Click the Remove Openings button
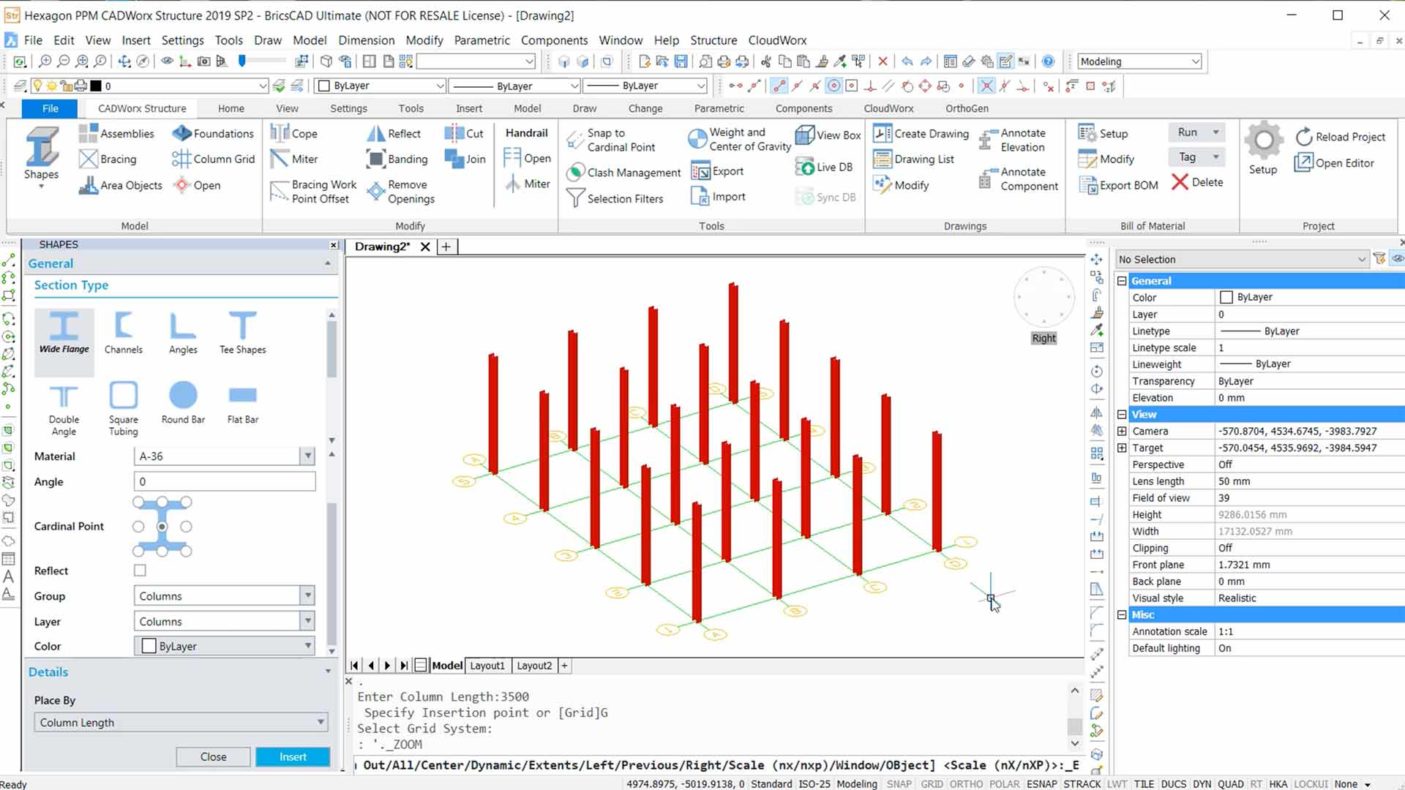1405x790 pixels. (x=400, y=192)
